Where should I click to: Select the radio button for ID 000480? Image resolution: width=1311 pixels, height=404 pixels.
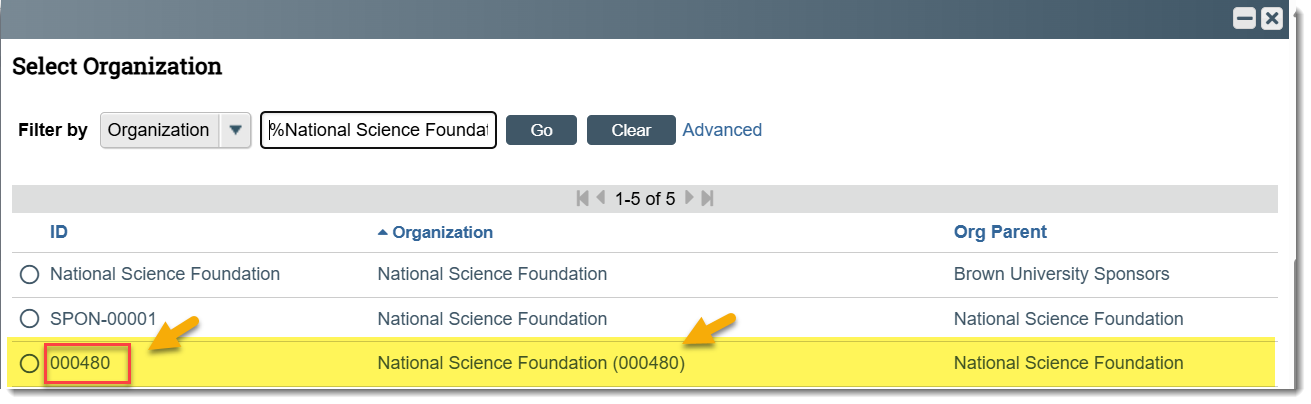point(29,364)
